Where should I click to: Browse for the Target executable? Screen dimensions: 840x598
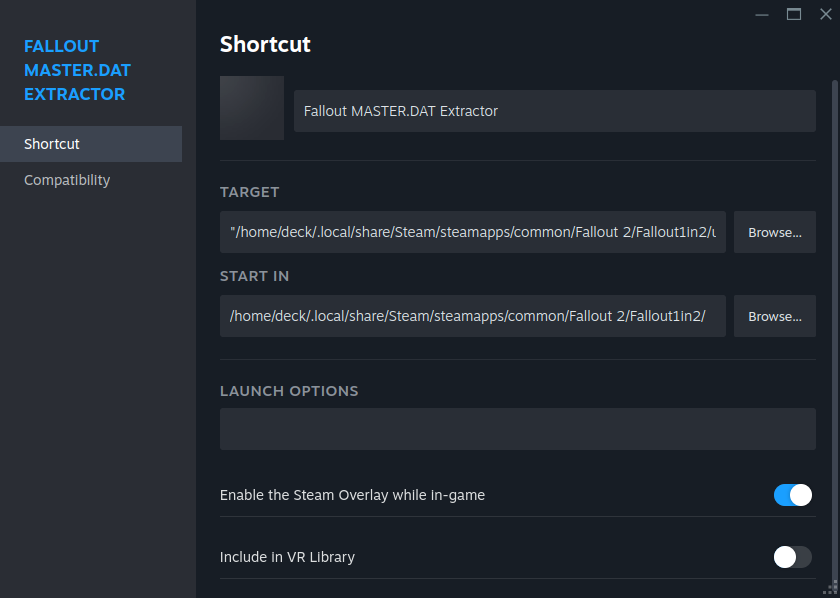(x=775, y=232)
